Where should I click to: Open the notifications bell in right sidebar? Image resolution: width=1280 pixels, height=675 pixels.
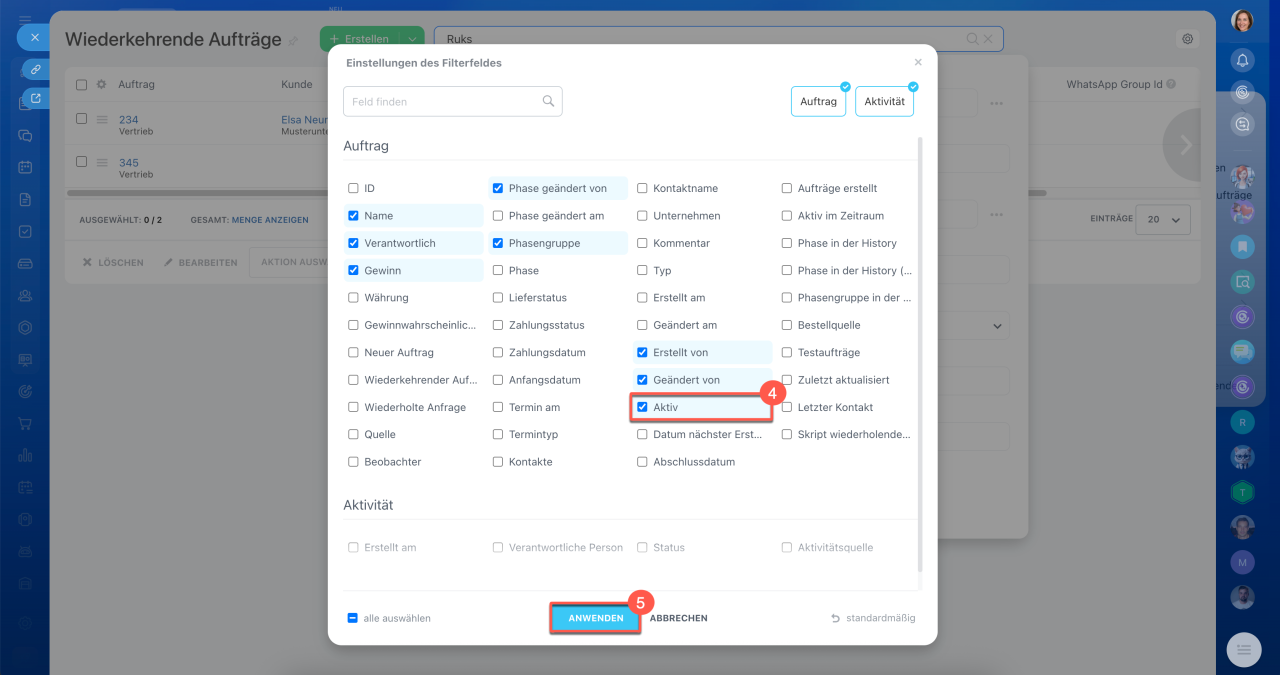[x=1242, y=61]
